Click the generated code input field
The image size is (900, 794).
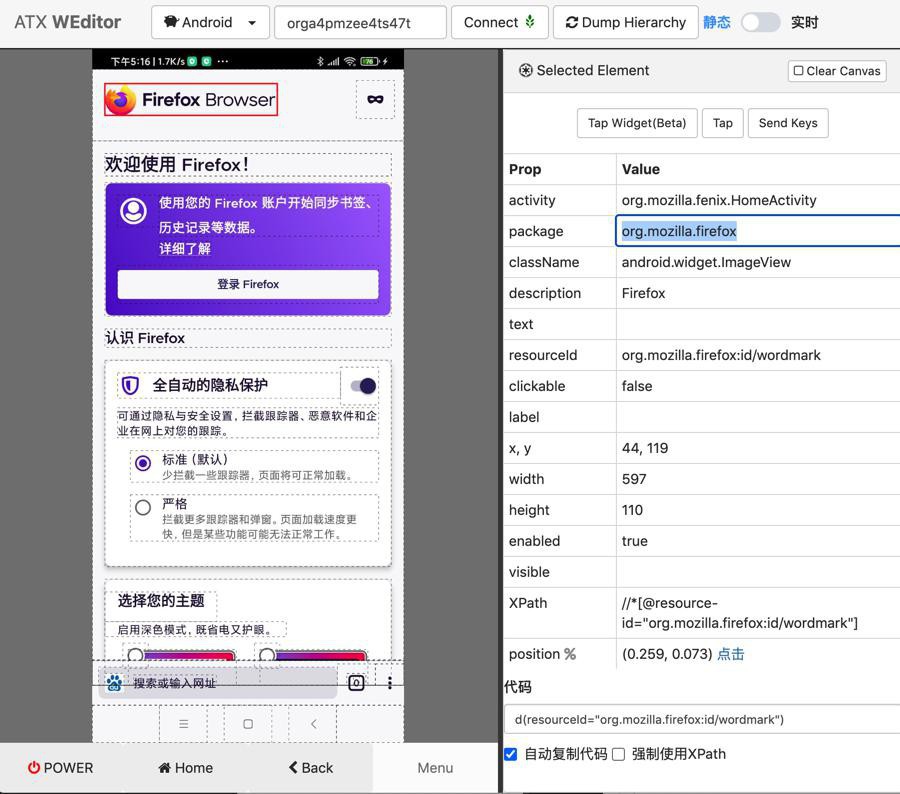(x=702, y=719)
